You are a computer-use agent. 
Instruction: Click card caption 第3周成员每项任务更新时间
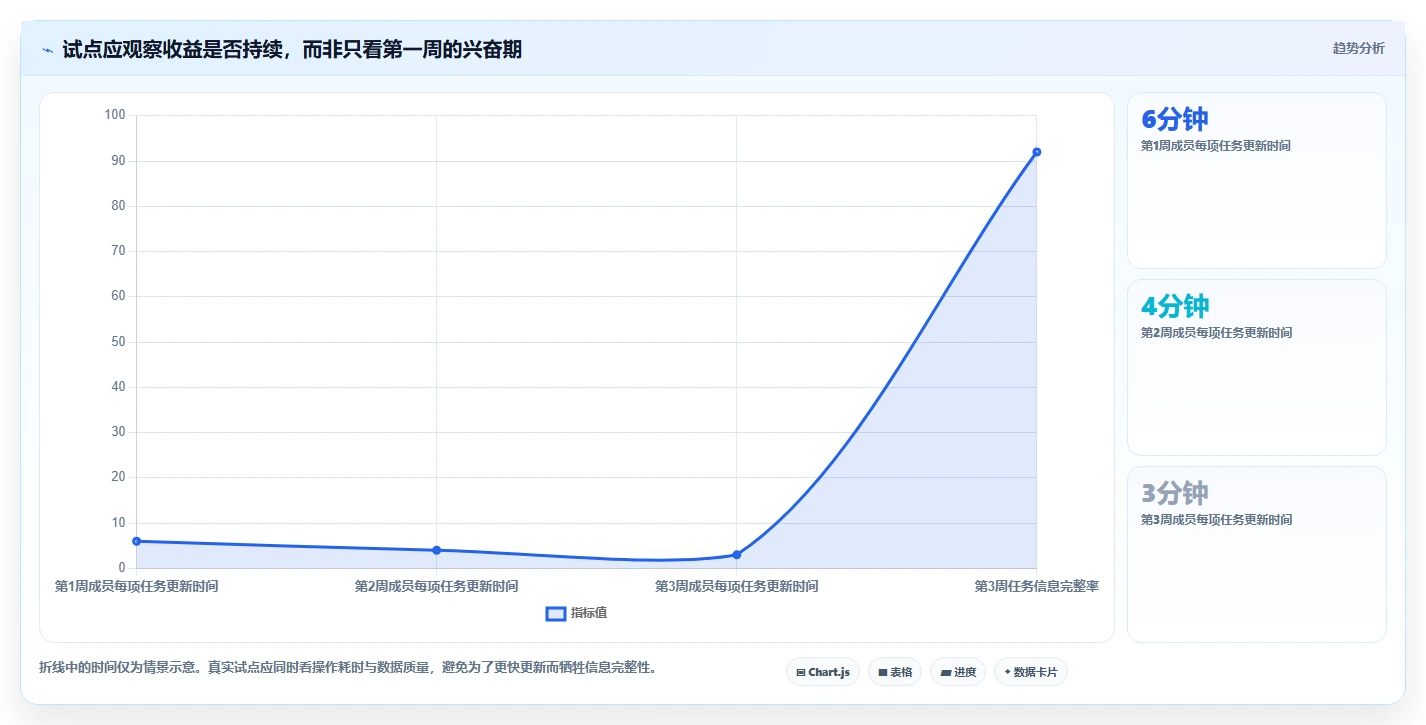[1216, 520]
